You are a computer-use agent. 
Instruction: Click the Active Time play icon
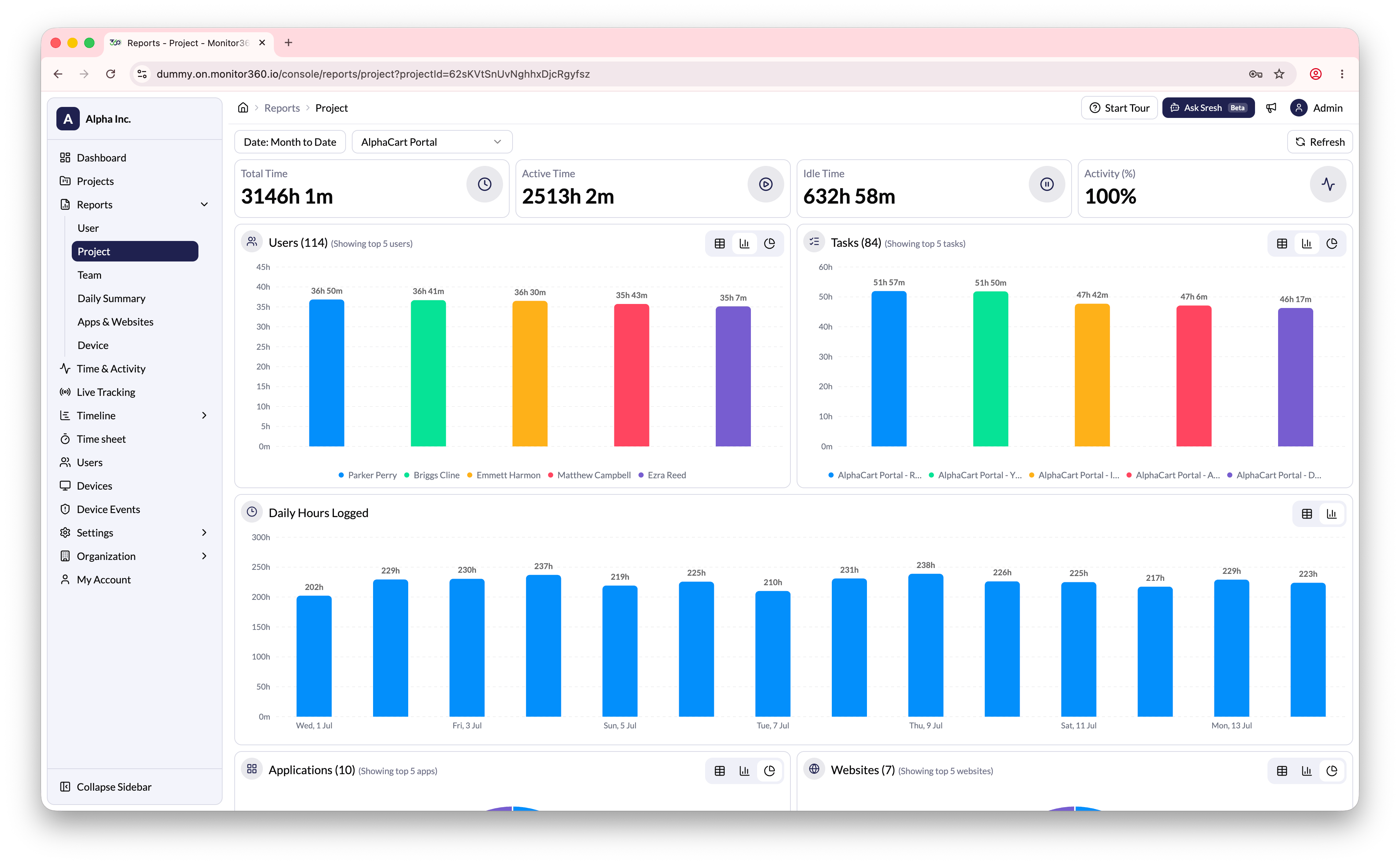click(x=765, y=184)
